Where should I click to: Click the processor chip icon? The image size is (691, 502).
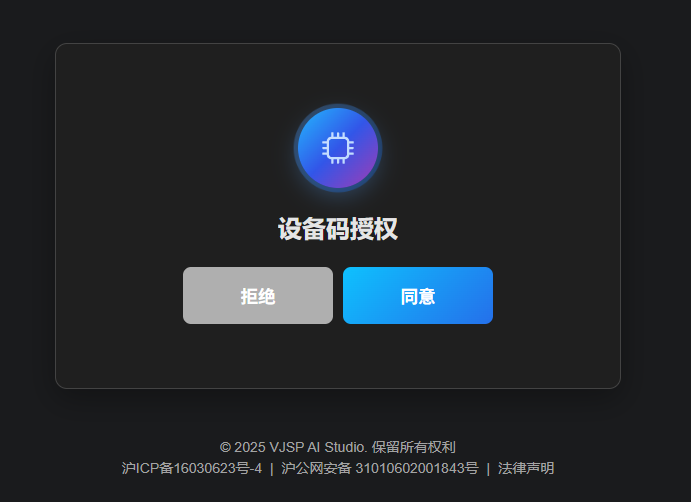(338, 148)
